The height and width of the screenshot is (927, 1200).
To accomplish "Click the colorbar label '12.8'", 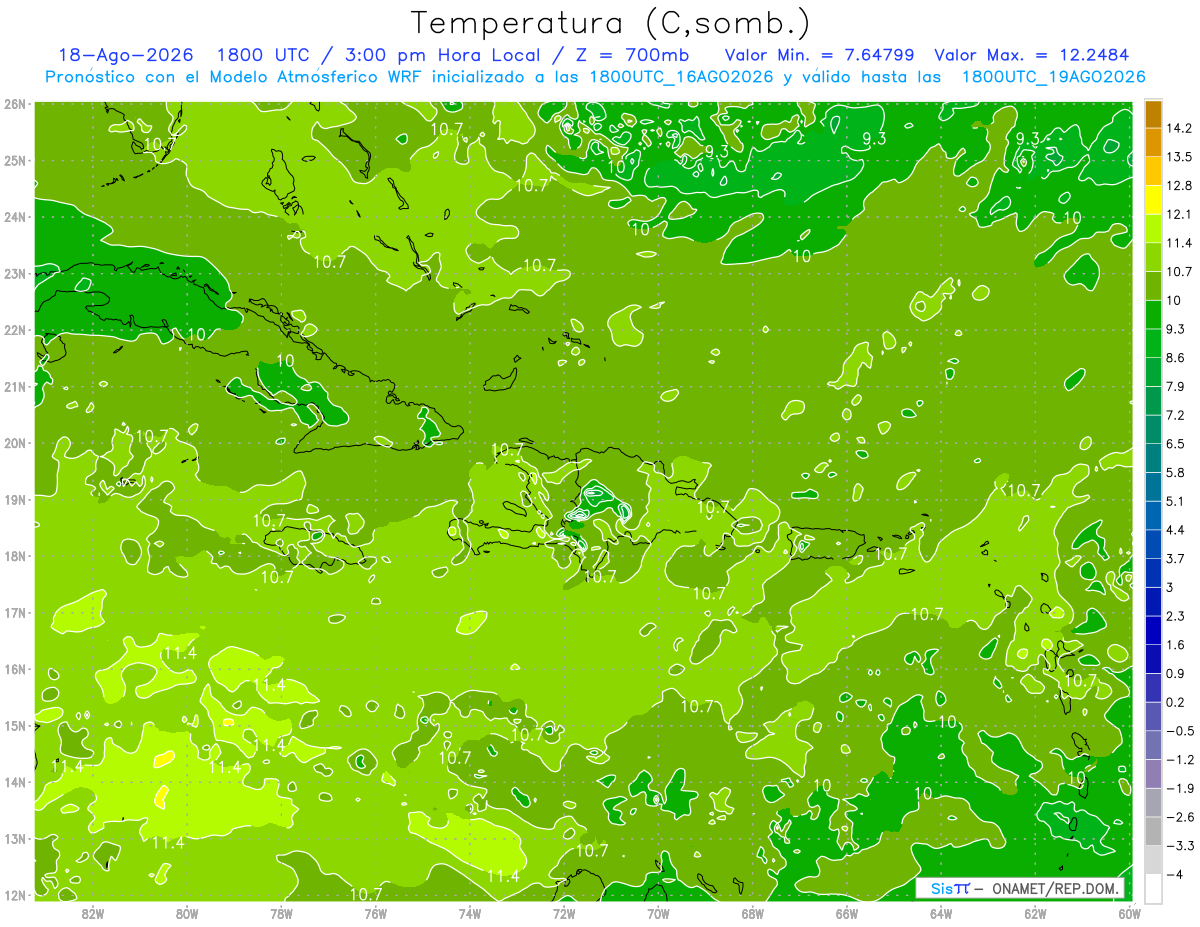I will 1178,186.
